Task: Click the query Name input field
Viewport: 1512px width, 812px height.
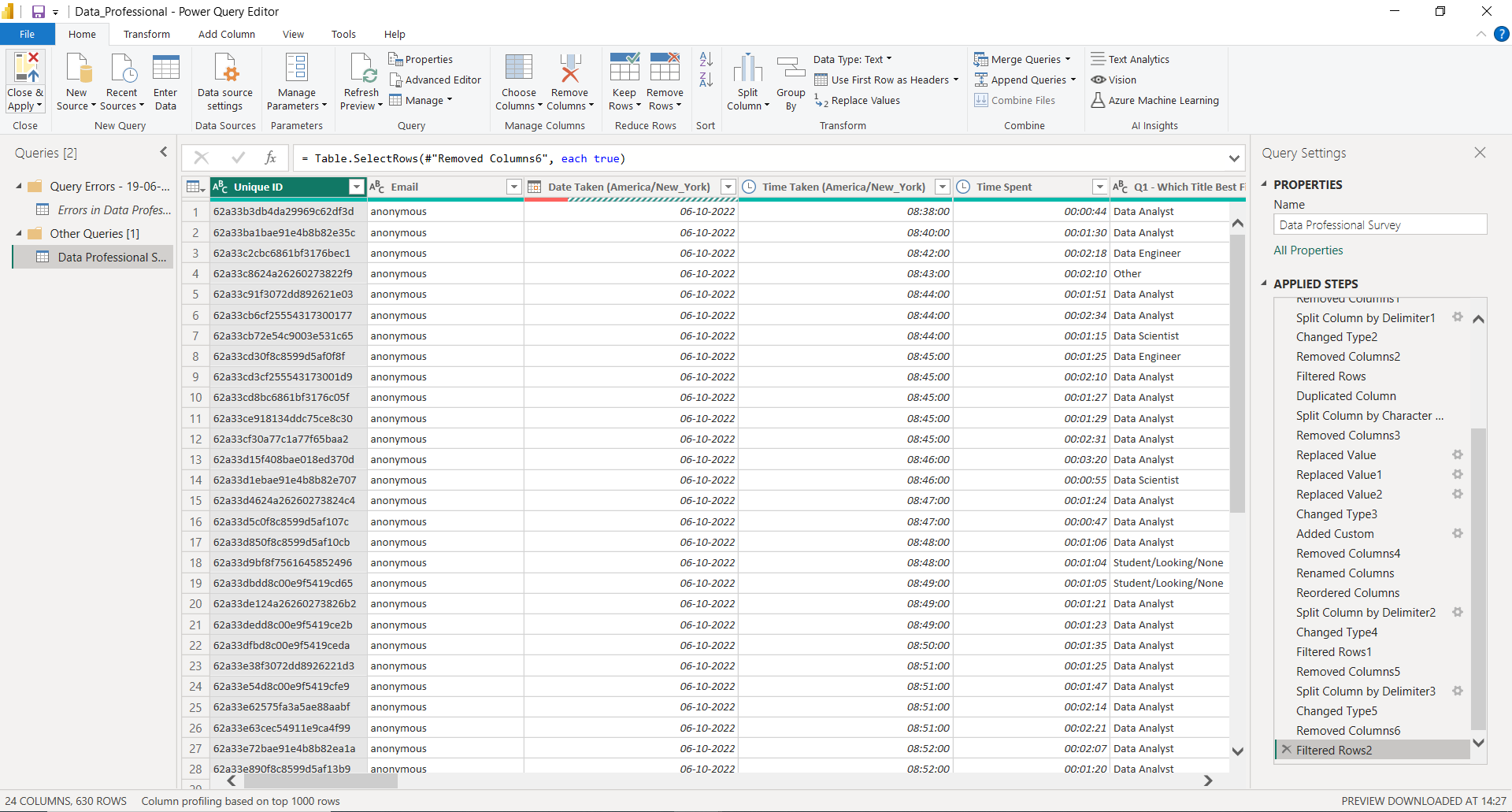Action: (1380, 225)
